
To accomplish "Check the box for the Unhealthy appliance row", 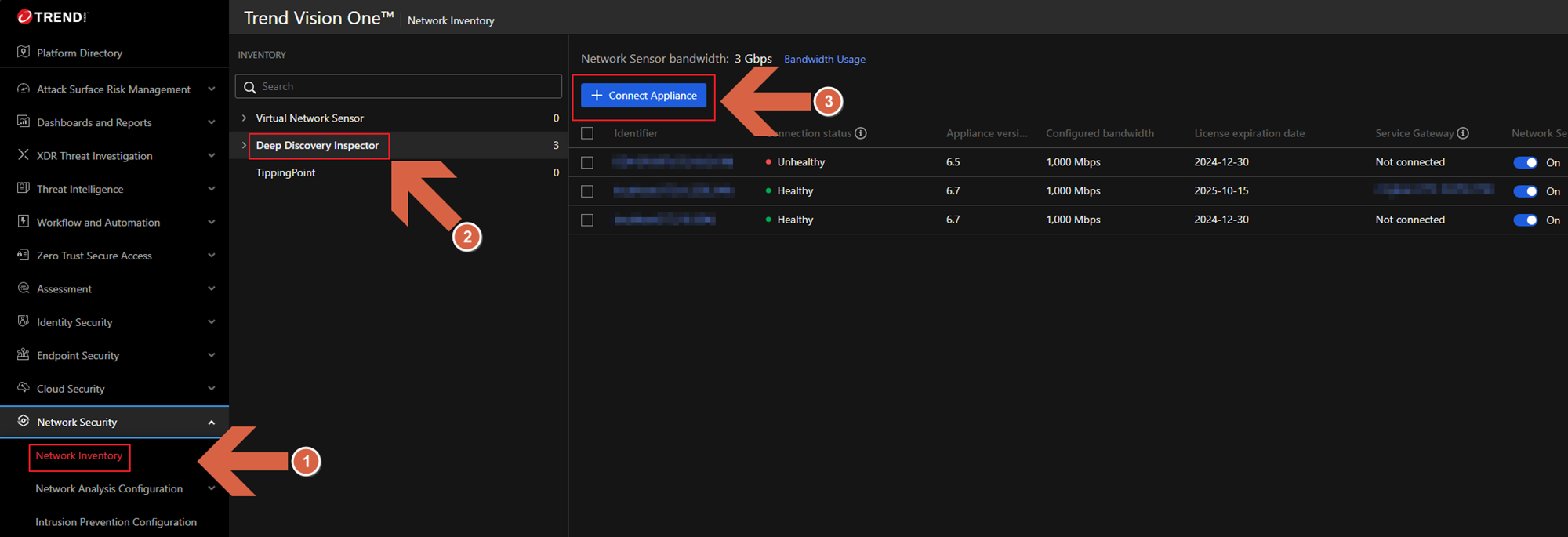I will point(587,162).
